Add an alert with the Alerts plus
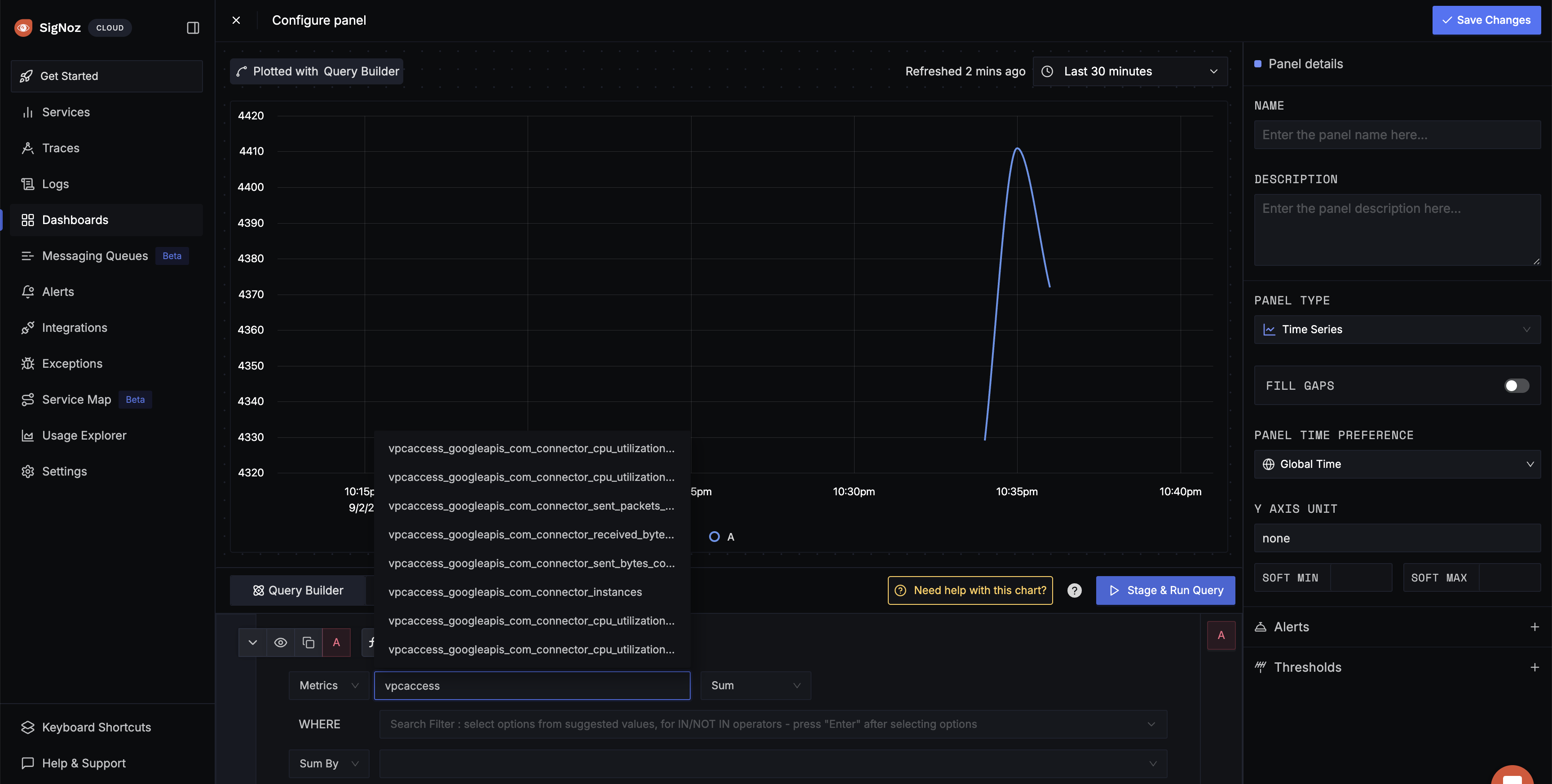Screen dimensions: 1552x784 tap(1534, 627)
